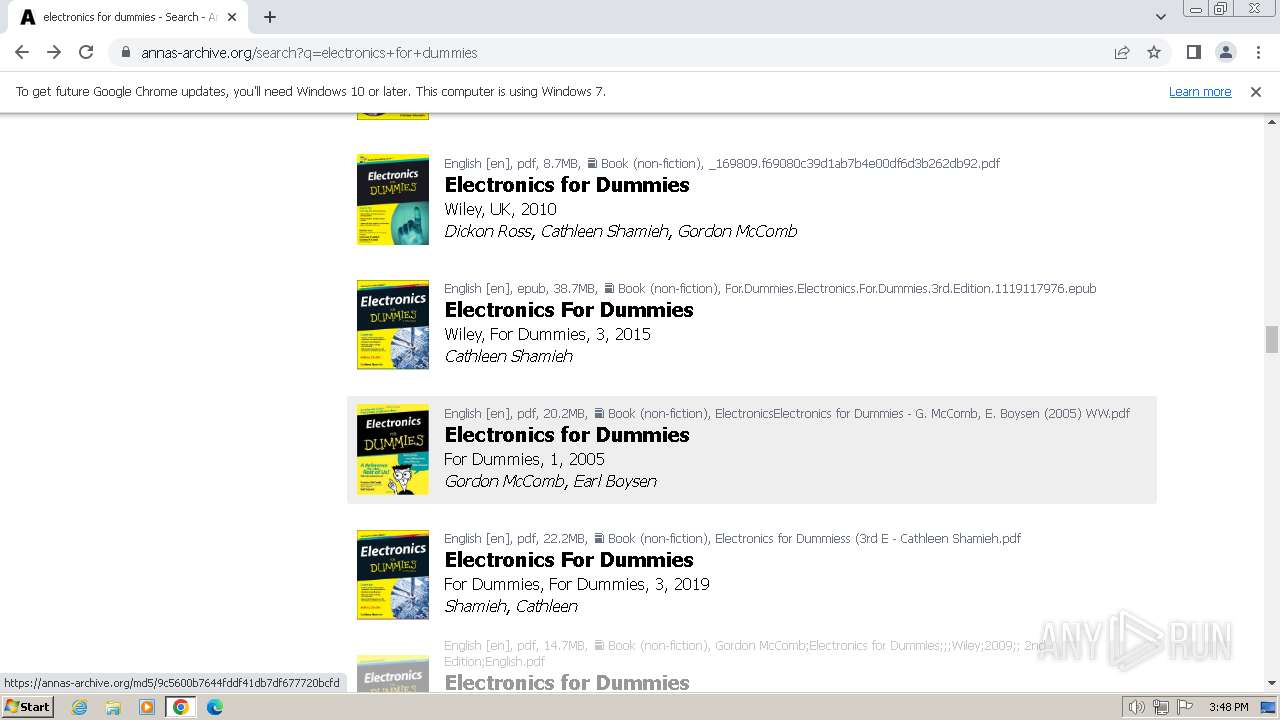Click the page vertical scrollbar thumb

(x=1272, y=339)
